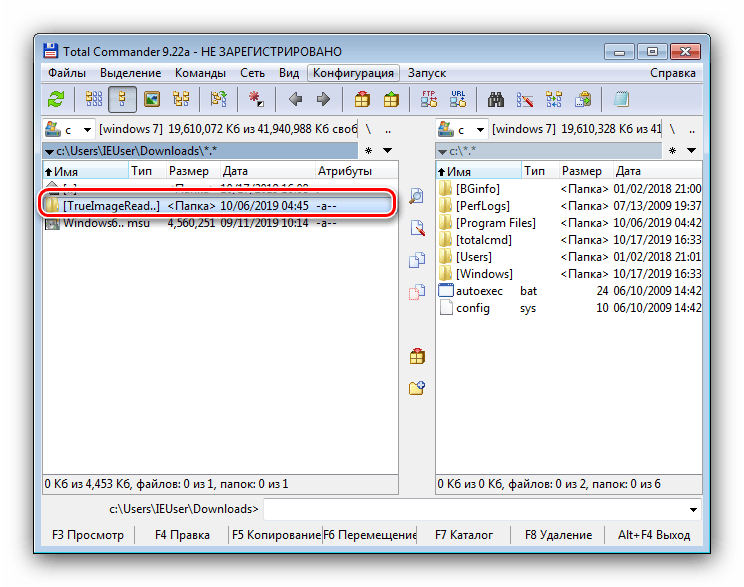The image size is (744, 587).
Task: Click the toolbar icon left of the red asterisk
Action: [x=218, y=99]
